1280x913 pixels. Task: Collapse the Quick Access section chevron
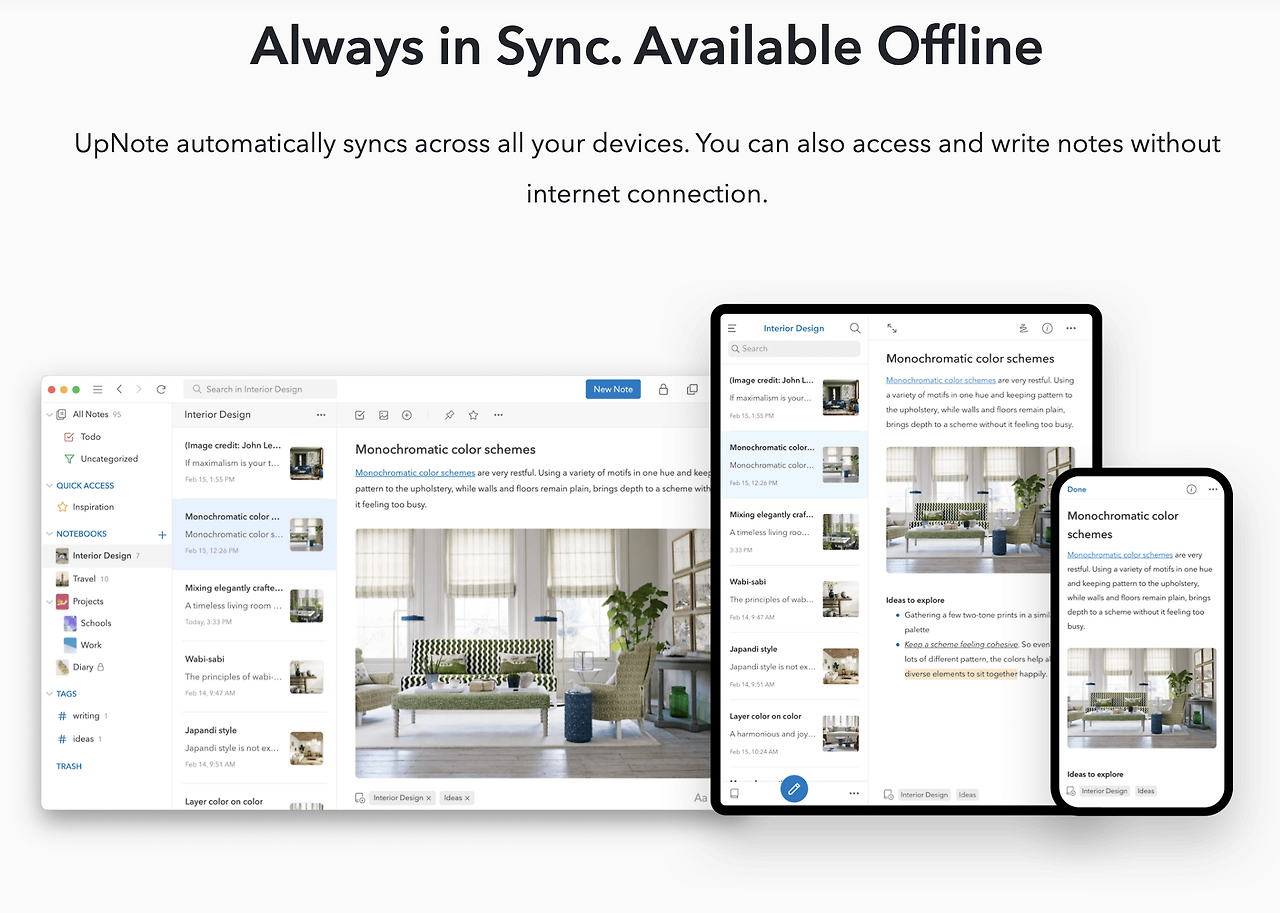tap(50, 486)
